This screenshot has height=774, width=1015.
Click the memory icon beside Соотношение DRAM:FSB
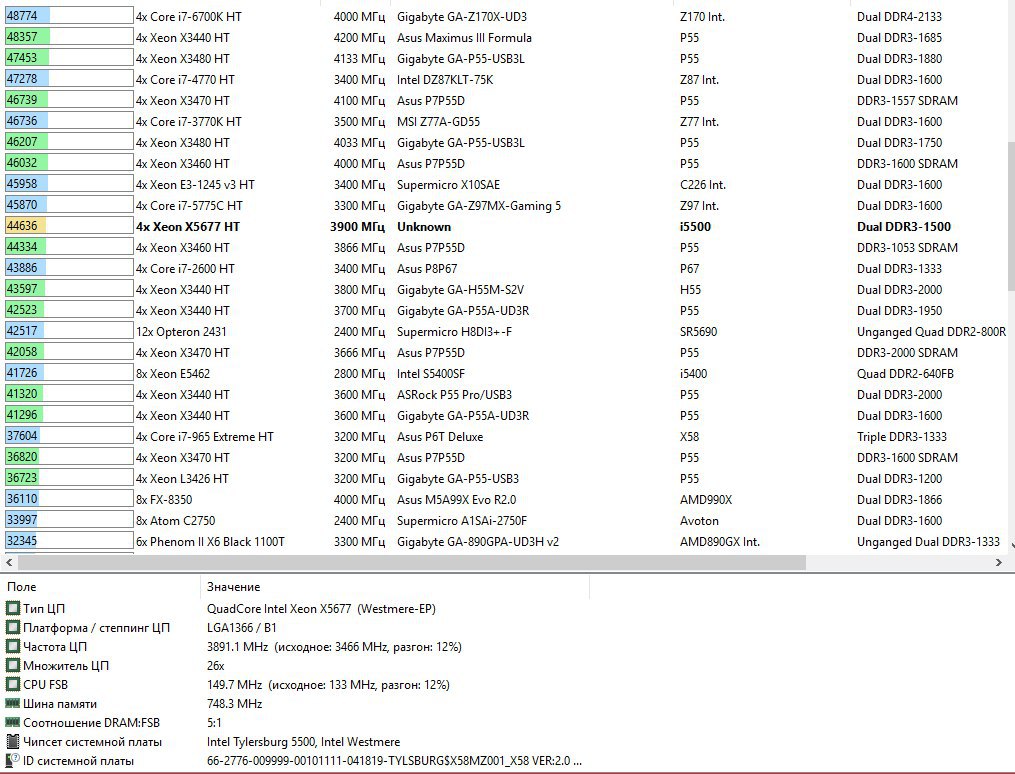[12, 722]
